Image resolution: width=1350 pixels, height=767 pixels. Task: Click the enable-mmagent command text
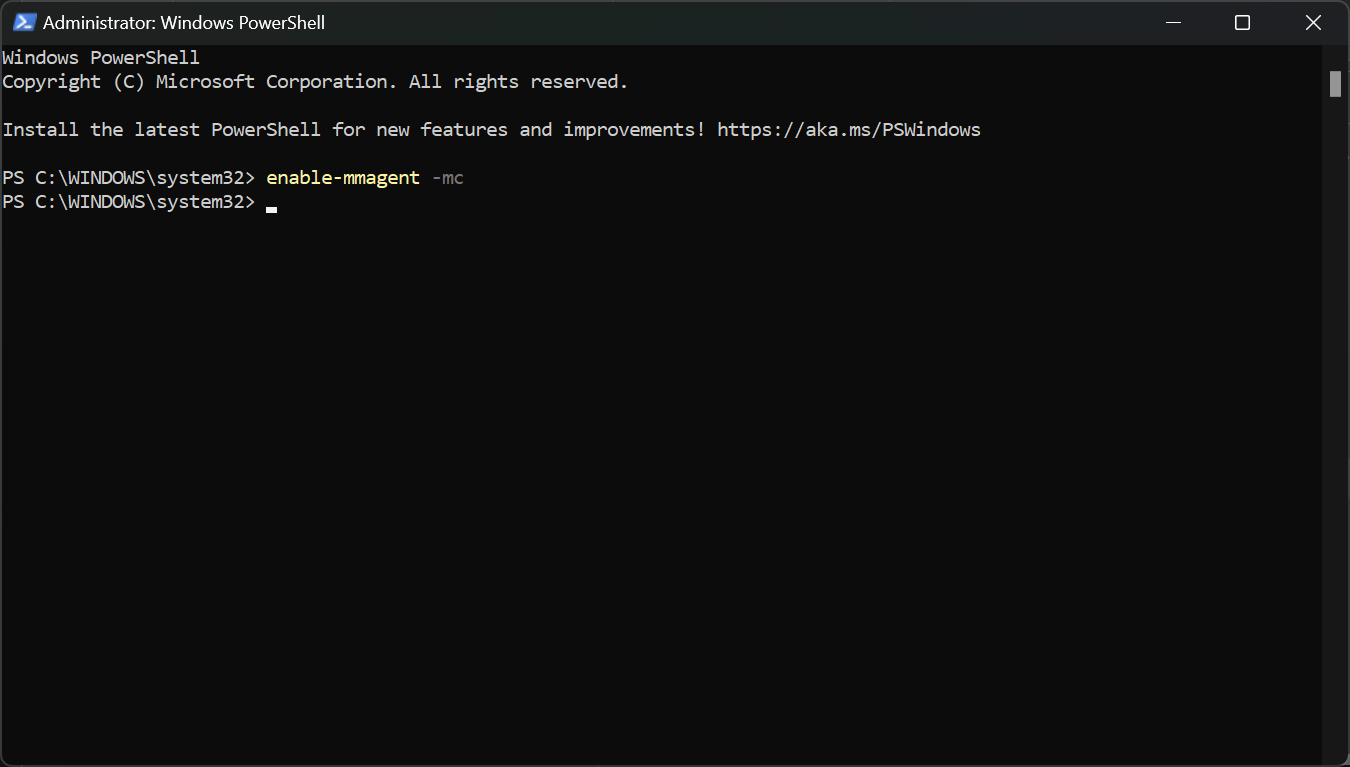pos(342,178)
